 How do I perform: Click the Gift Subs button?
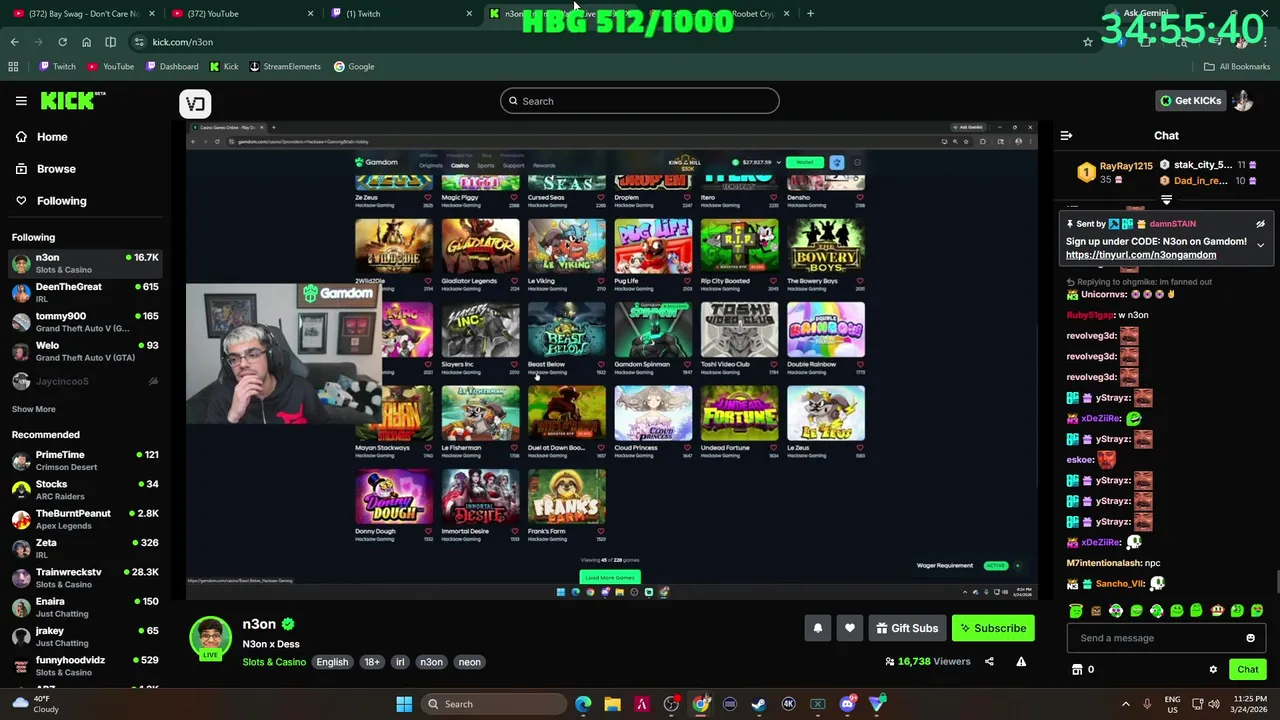(x=907, y=628)
